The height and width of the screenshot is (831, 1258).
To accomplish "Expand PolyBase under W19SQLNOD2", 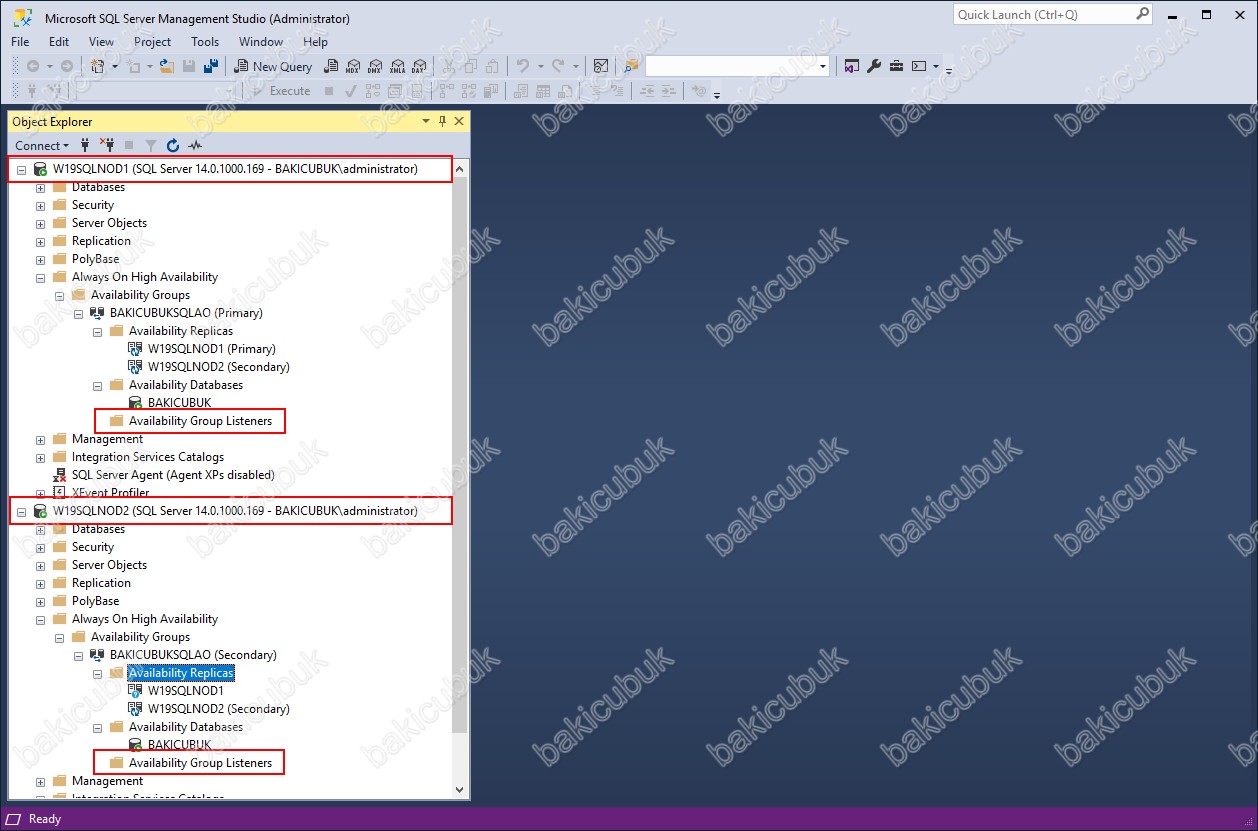I will (40, 602).
